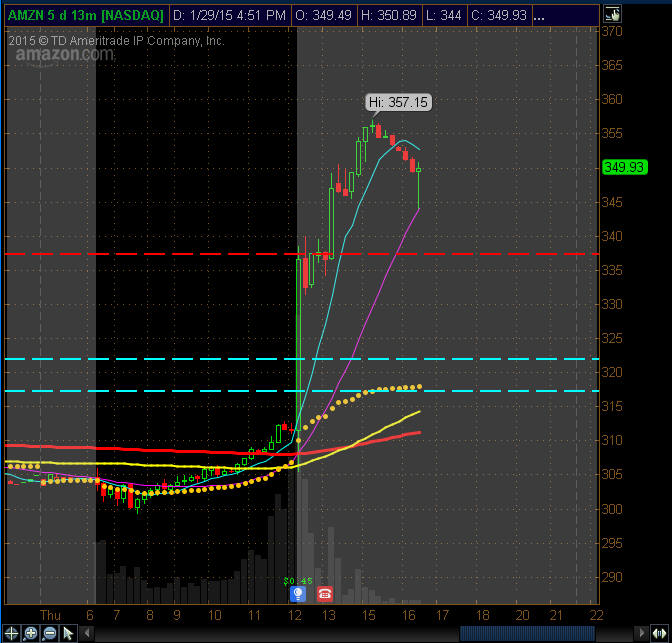Click the date field showing 1/29/15

[x=229, y=16]
